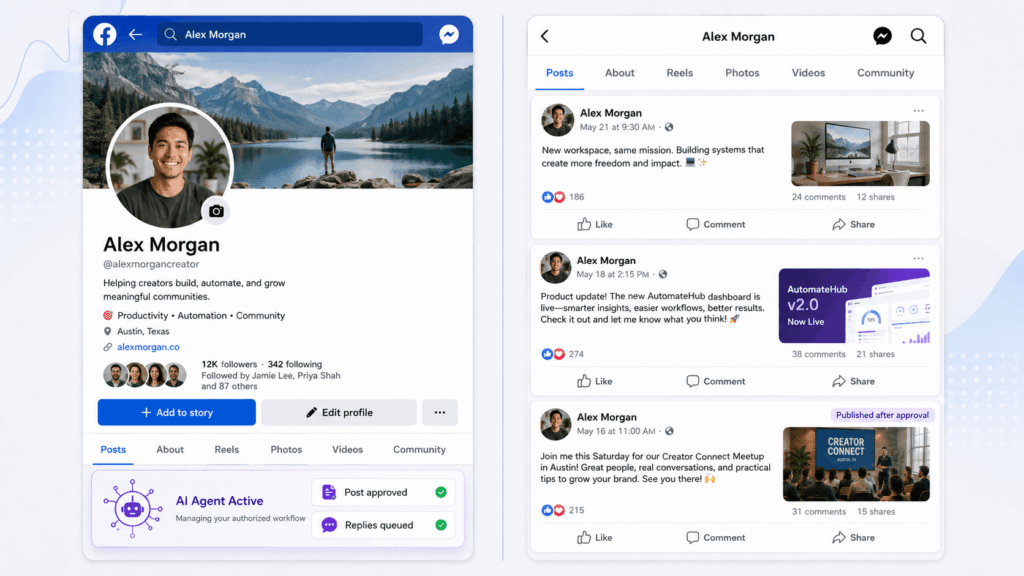1024x576 pixels.
Task: Click search icon in right panel header
Action: [x=918, y=36]
